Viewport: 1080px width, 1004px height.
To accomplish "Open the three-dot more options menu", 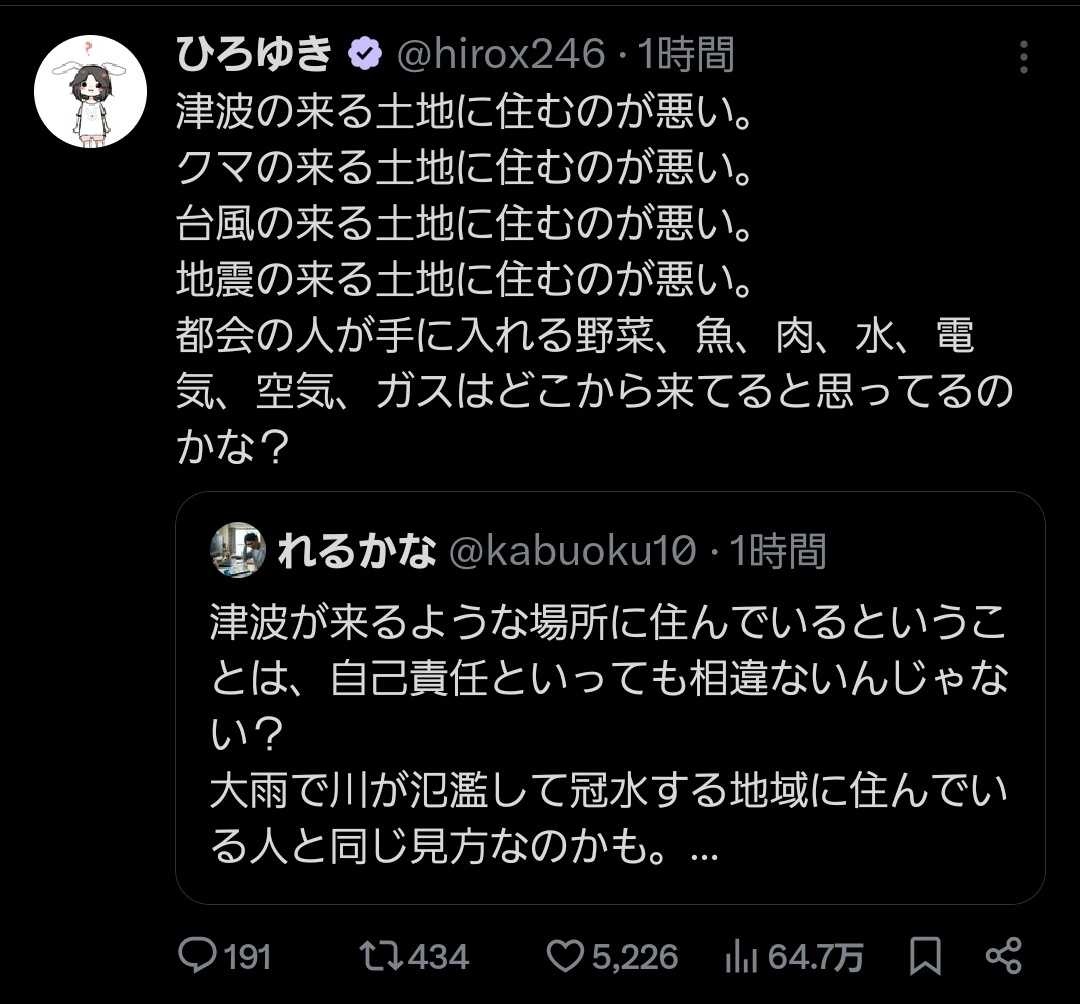I will [x=1022, y=56].
